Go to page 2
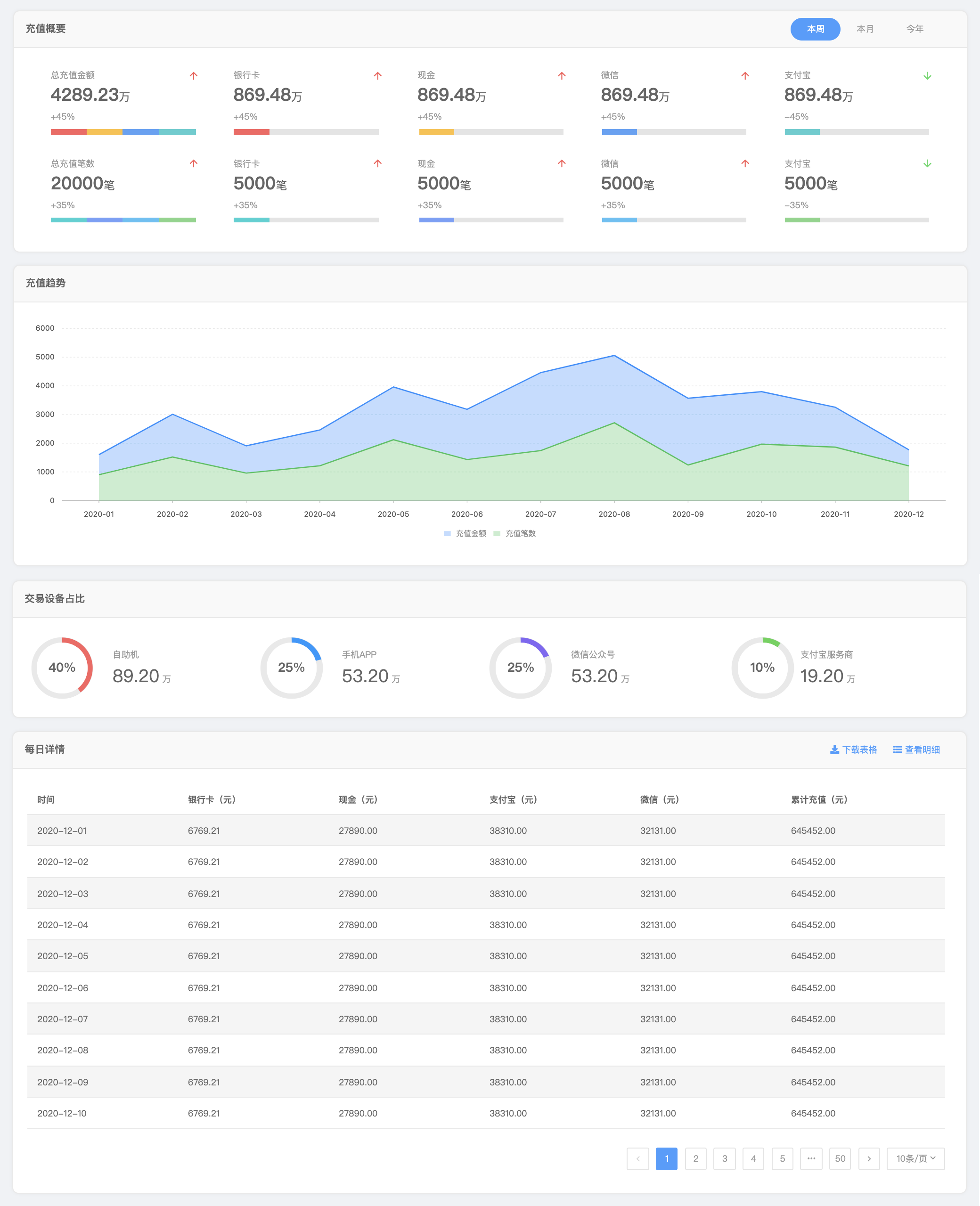 (695, 1158)
